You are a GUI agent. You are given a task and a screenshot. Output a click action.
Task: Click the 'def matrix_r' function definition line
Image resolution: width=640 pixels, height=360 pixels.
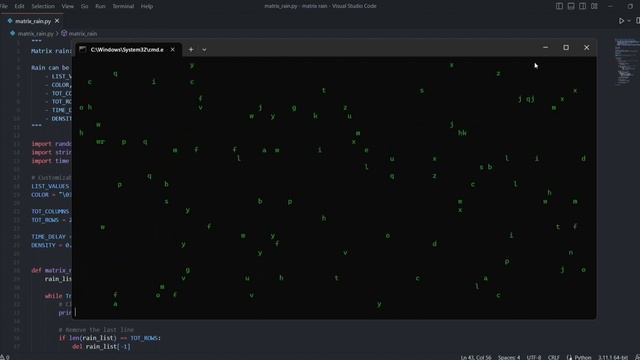click(x=51, y=270)
